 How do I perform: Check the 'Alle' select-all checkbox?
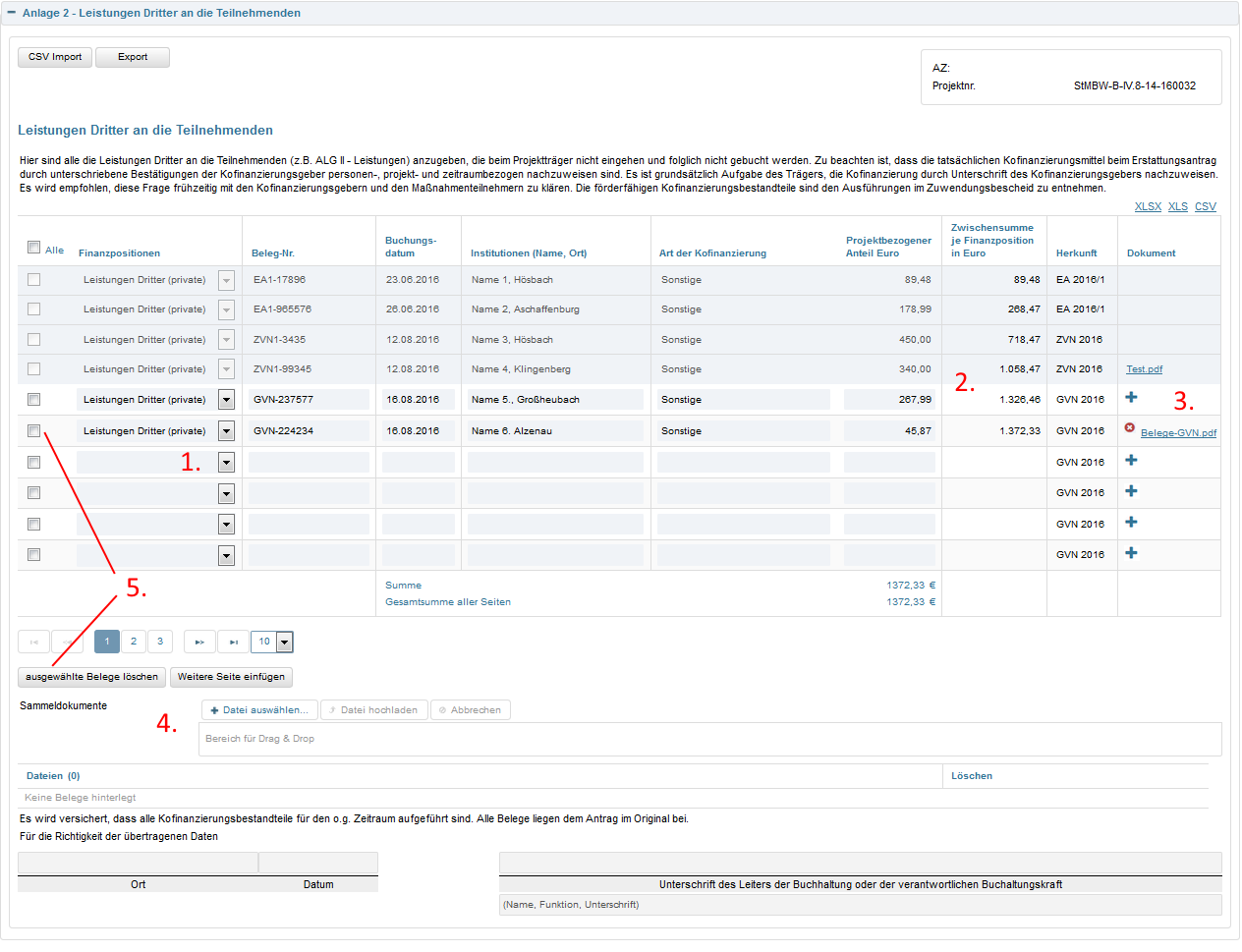pos(34,248)
